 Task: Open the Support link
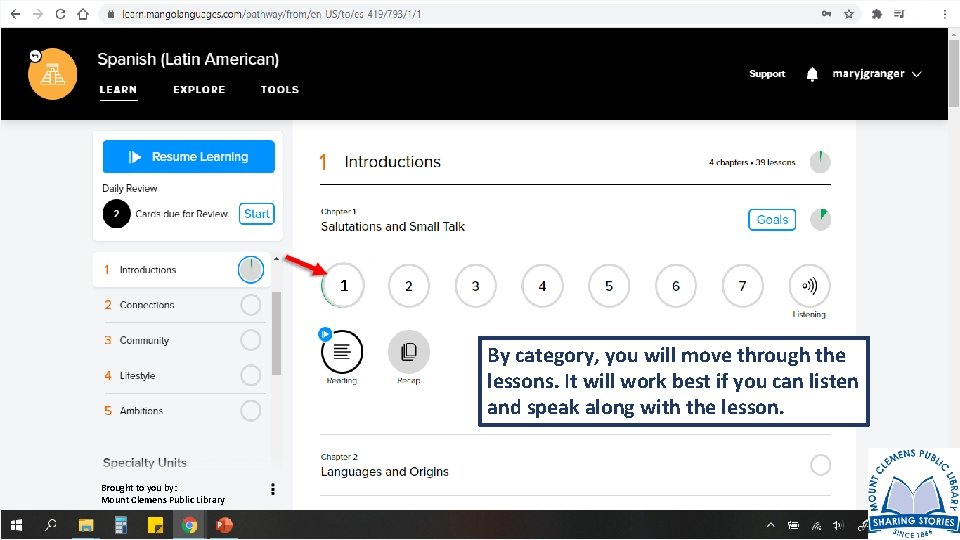(x=767, y=73)
